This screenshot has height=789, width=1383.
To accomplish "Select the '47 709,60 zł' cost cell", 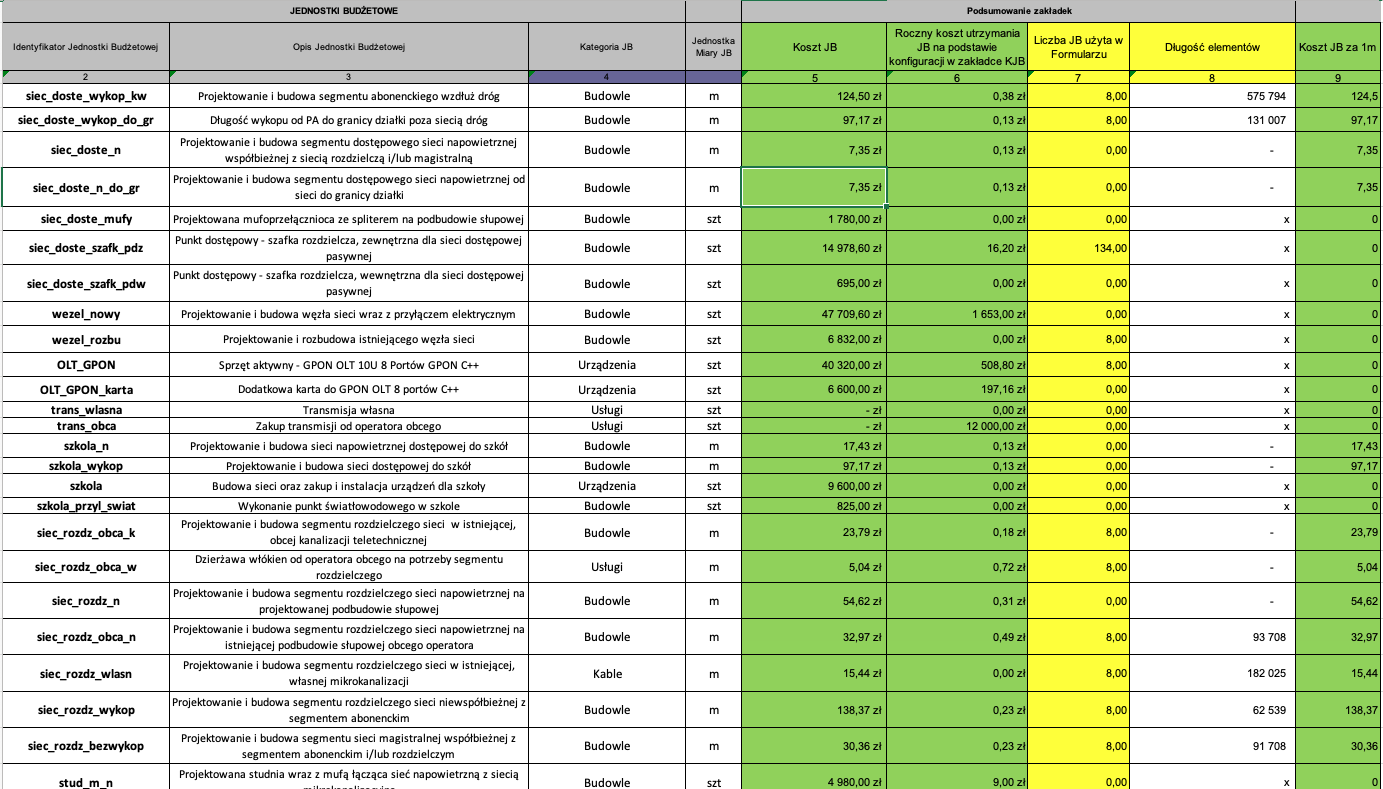I will click(814, 314).
